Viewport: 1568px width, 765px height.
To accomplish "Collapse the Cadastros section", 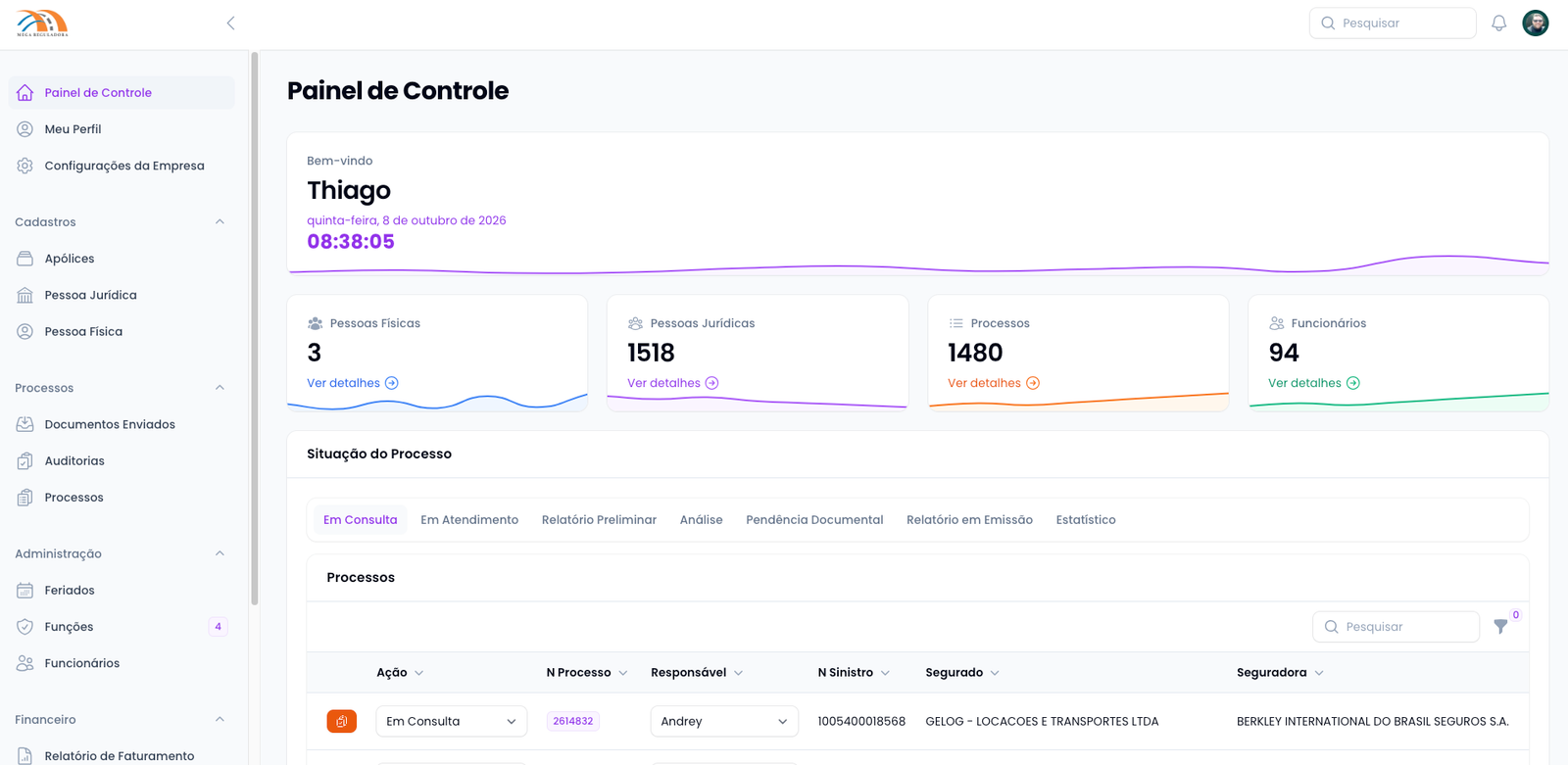I will click(220, 222).
